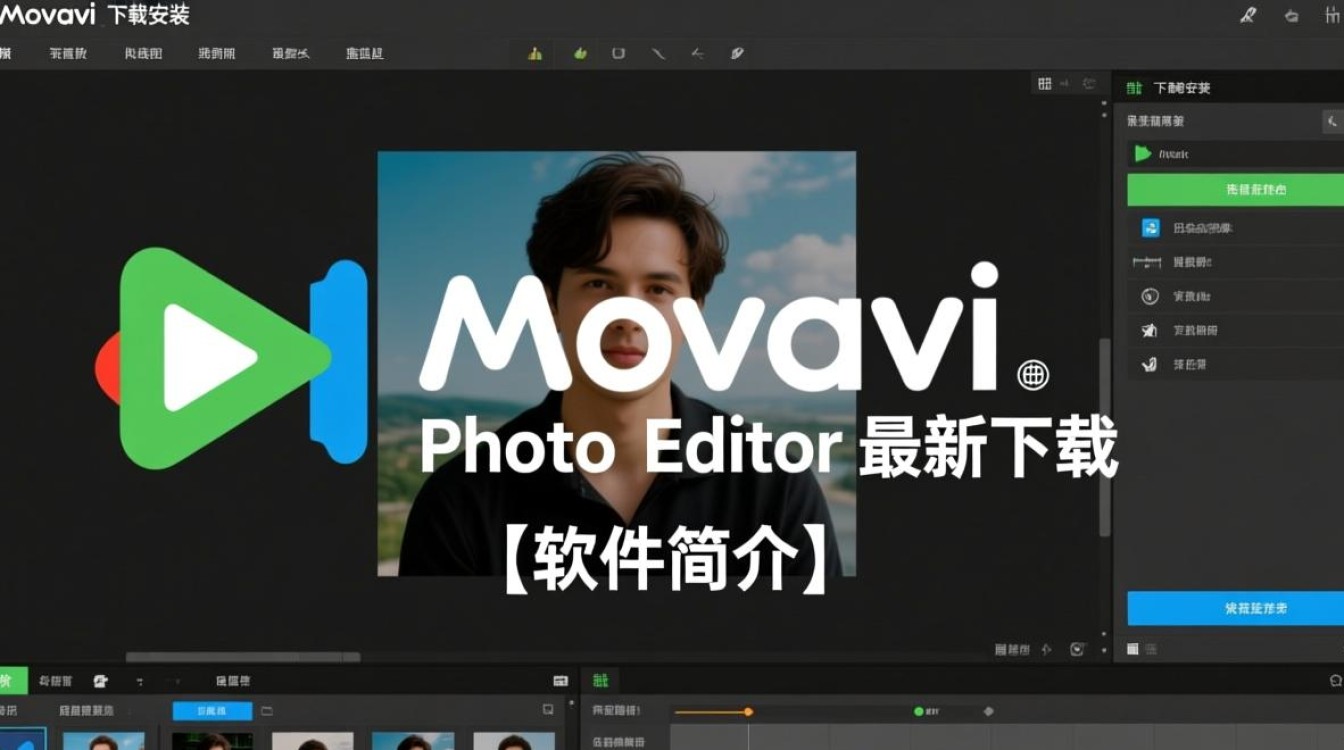The width and height of the screenshot is (1344, 750).
Task: Open the folder icon next to the blue chip
Action: (266, 711)
